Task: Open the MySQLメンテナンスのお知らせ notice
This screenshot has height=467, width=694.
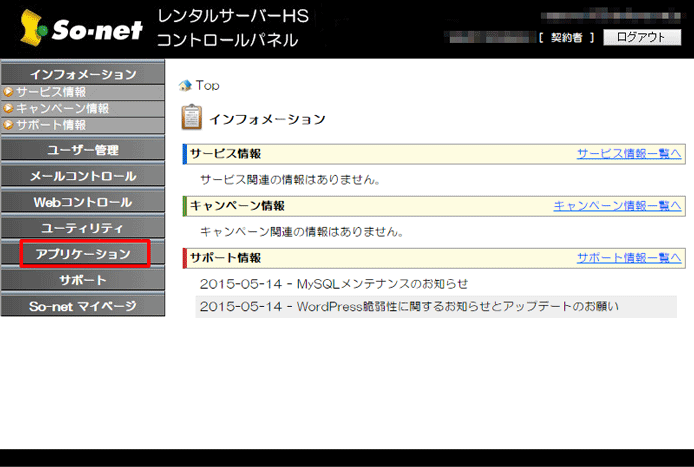Action: tap(333, 284)
